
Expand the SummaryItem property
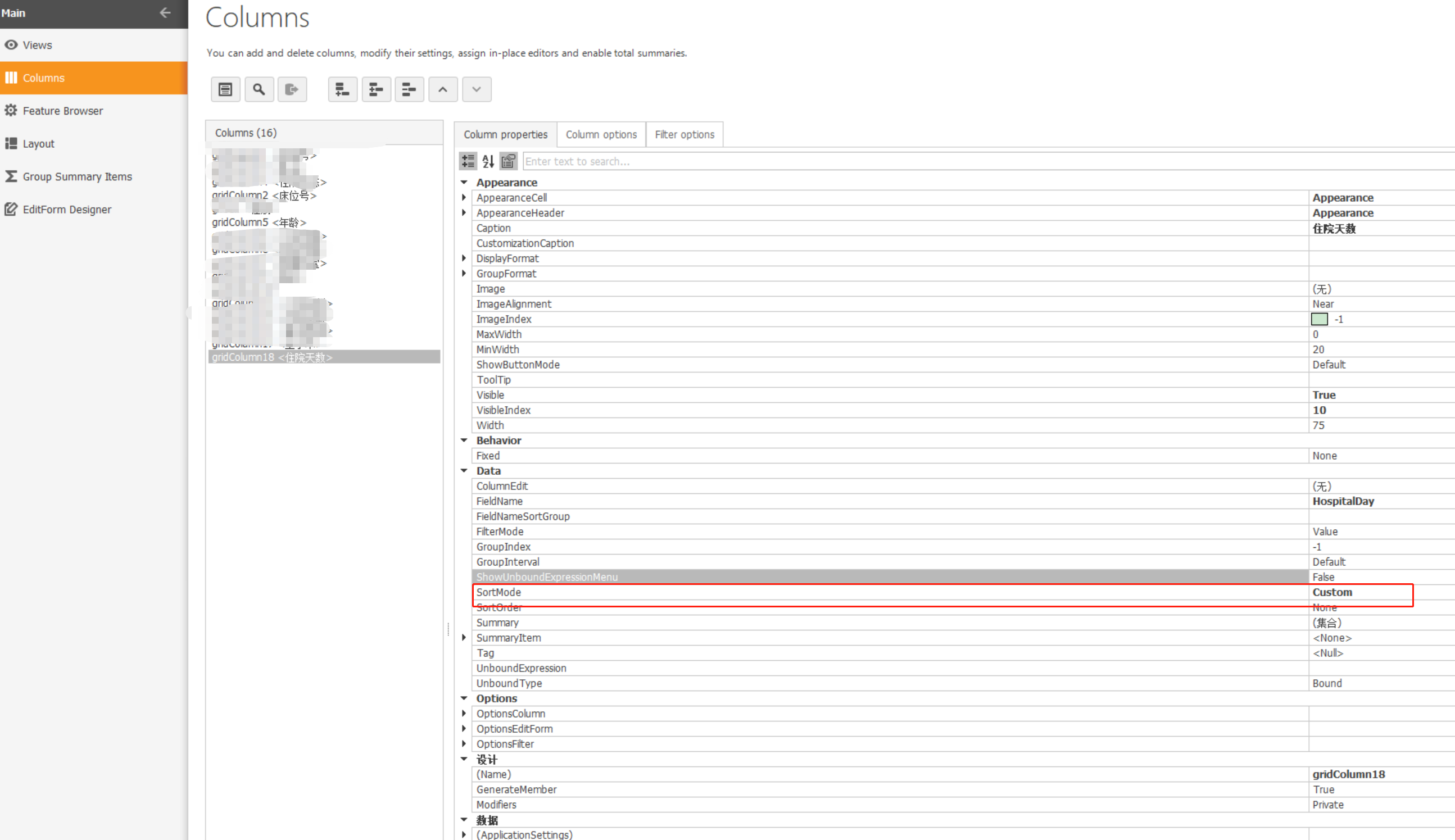(x=464, y=638)
